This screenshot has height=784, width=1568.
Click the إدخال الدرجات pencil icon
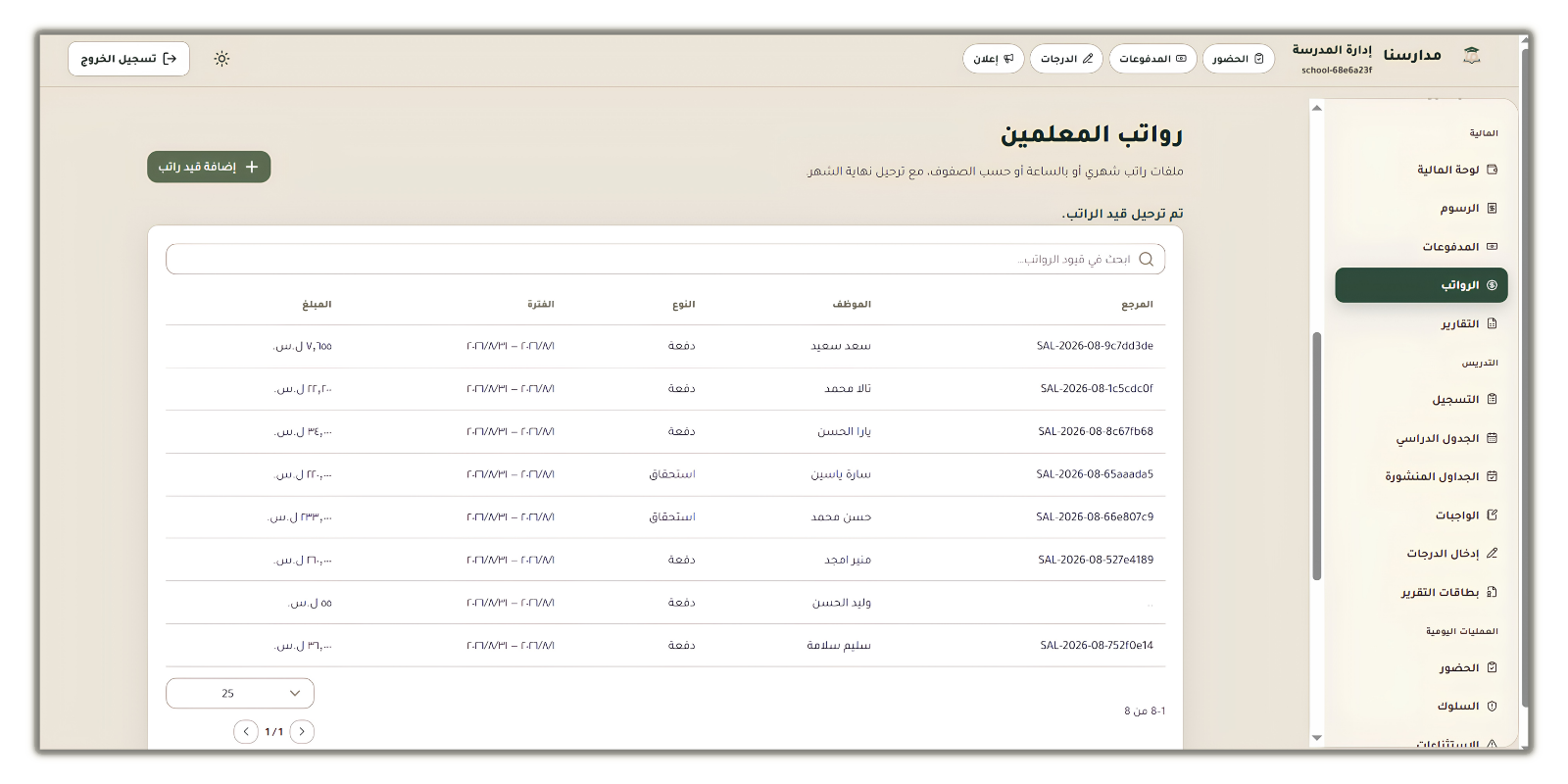click(1493, 553)
